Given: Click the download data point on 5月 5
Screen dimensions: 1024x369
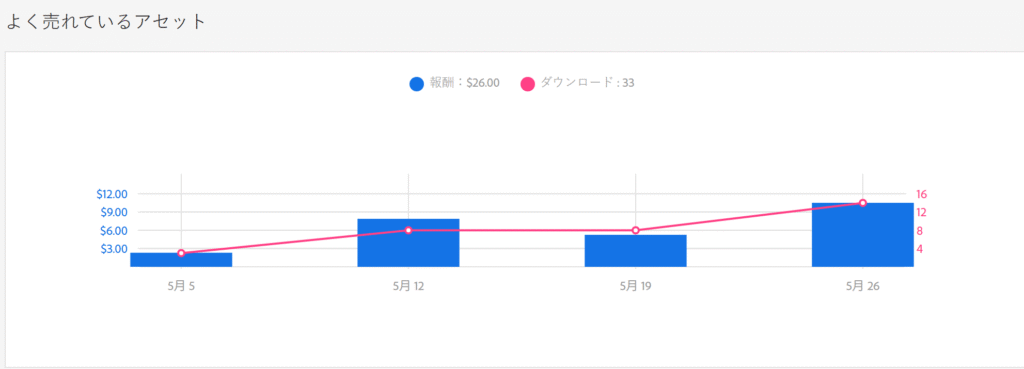Looking at the screenshot, I should click(x=181, y=253).
